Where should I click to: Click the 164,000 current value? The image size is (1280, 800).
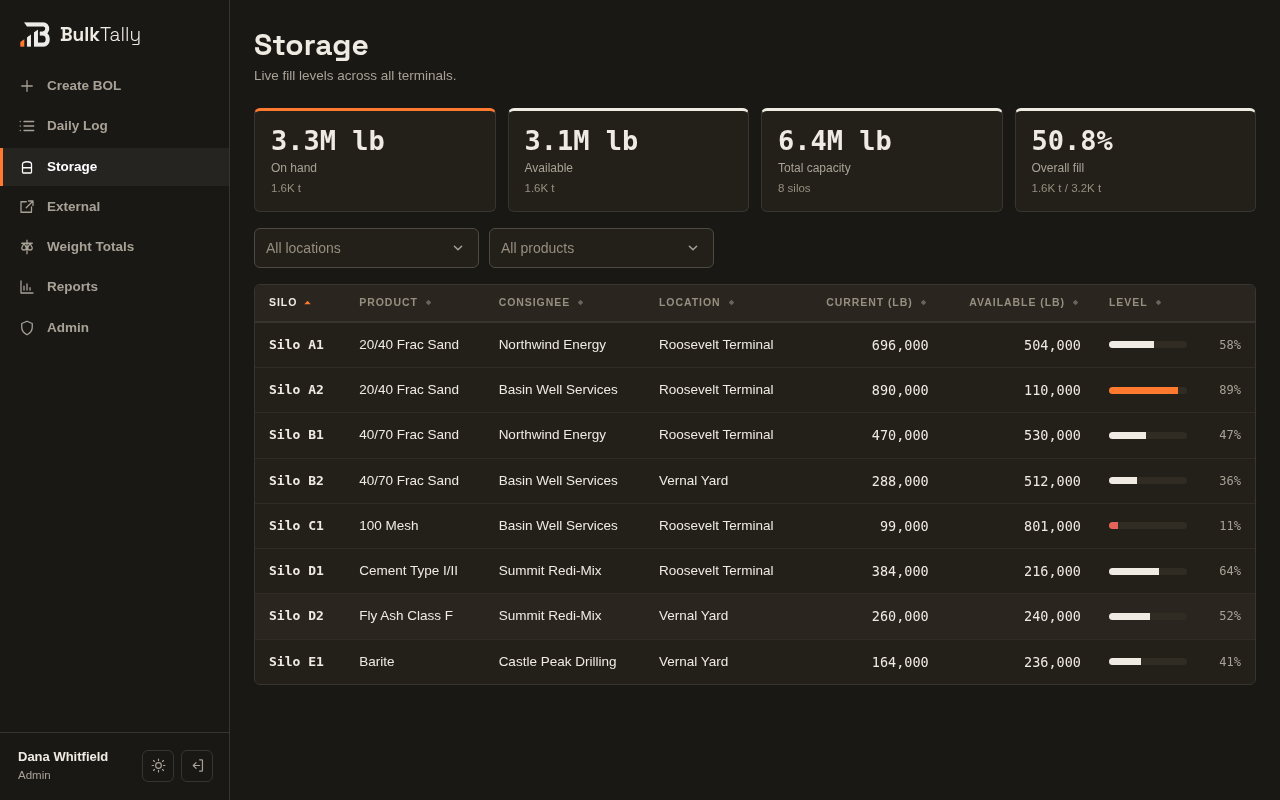(900, 662)
